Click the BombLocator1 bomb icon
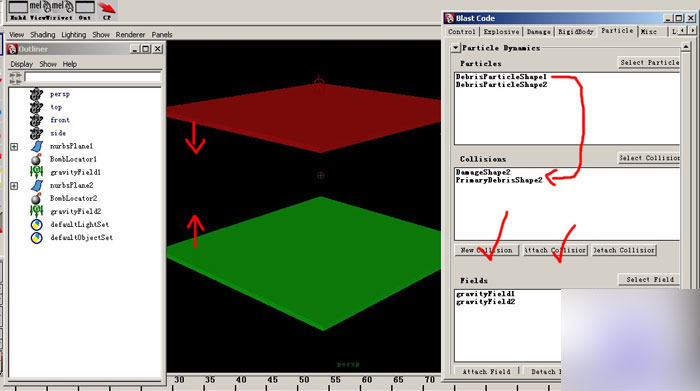The width and height of the screenshot is (700, 391). click(37, 159)
